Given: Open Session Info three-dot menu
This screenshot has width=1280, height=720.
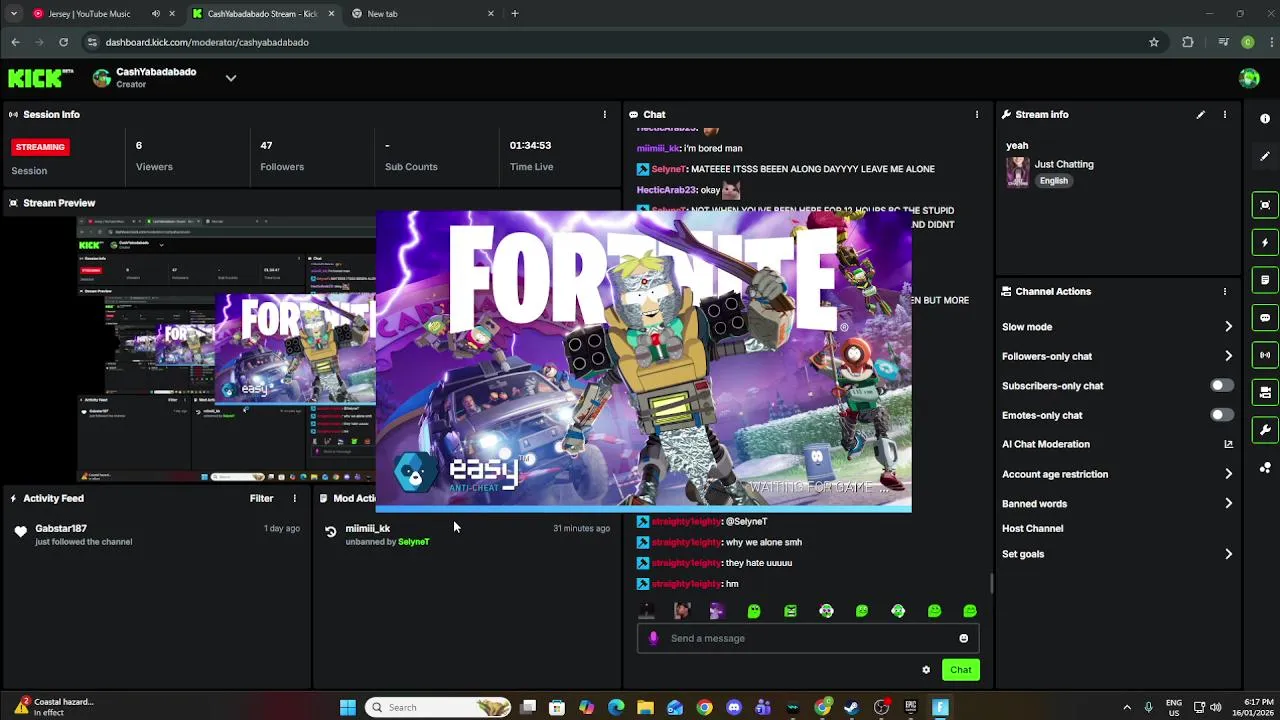Looking at the screenshot, I should click(604, 114).
